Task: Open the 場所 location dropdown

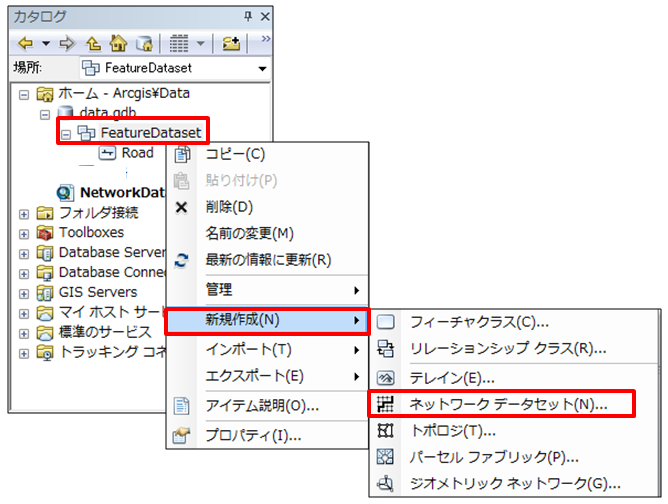Action: point(262,69)
